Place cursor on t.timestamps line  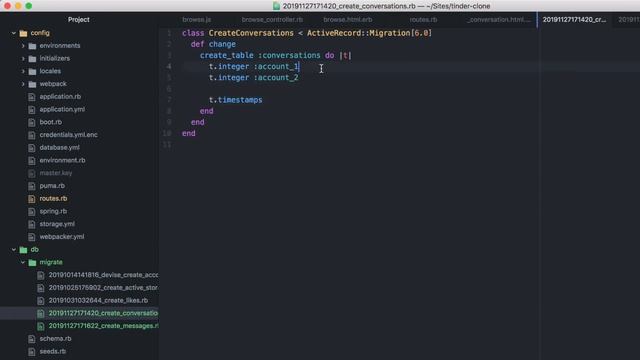pyautogui.click(x=236, y=100)
